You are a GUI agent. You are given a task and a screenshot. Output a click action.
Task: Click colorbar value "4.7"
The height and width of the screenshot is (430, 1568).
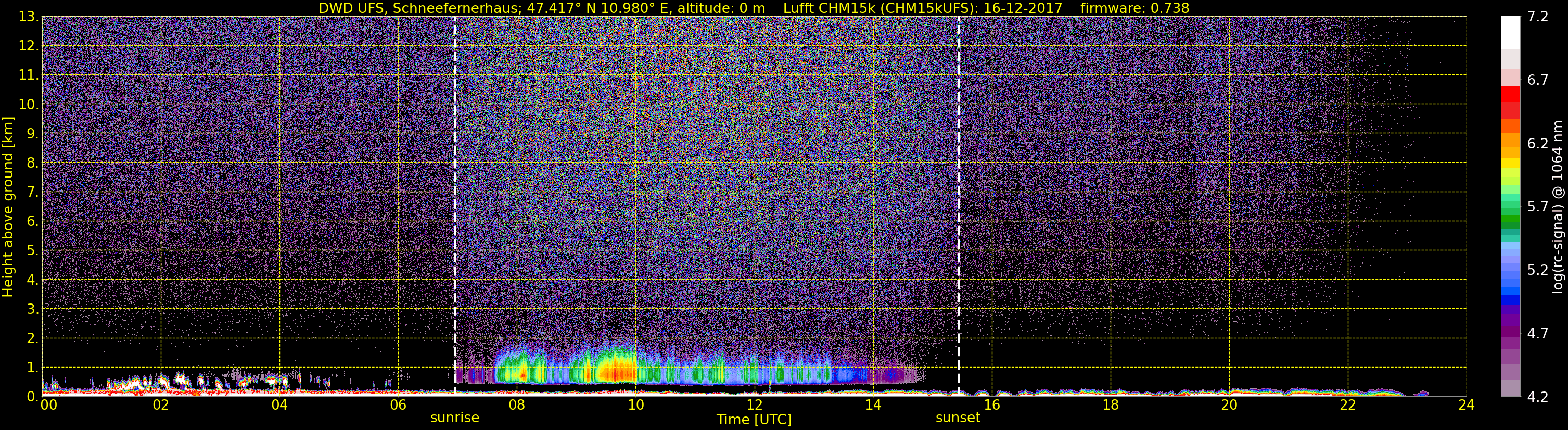pyautogui.click(x=1538, y=334)
